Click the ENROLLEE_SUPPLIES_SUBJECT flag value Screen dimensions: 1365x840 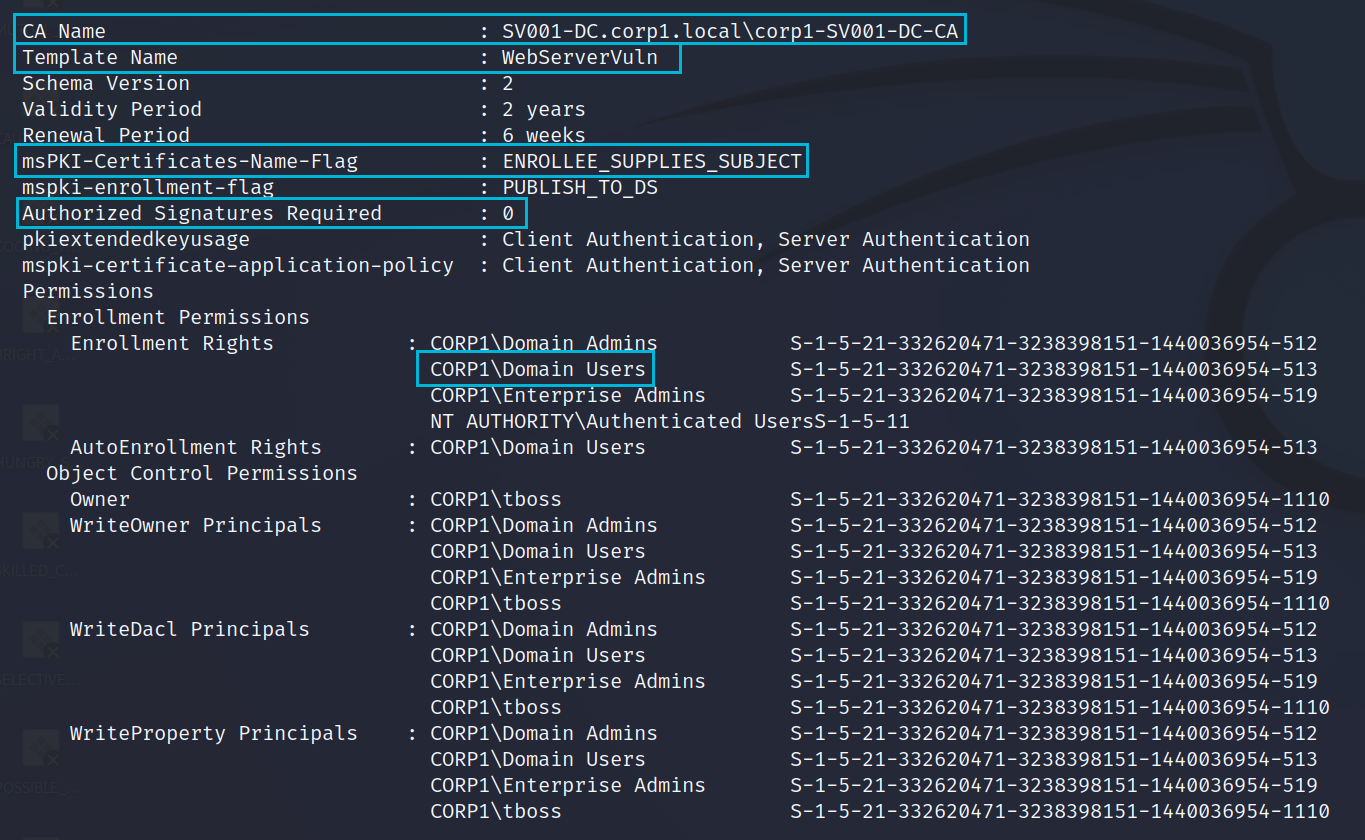coord(652,161)
